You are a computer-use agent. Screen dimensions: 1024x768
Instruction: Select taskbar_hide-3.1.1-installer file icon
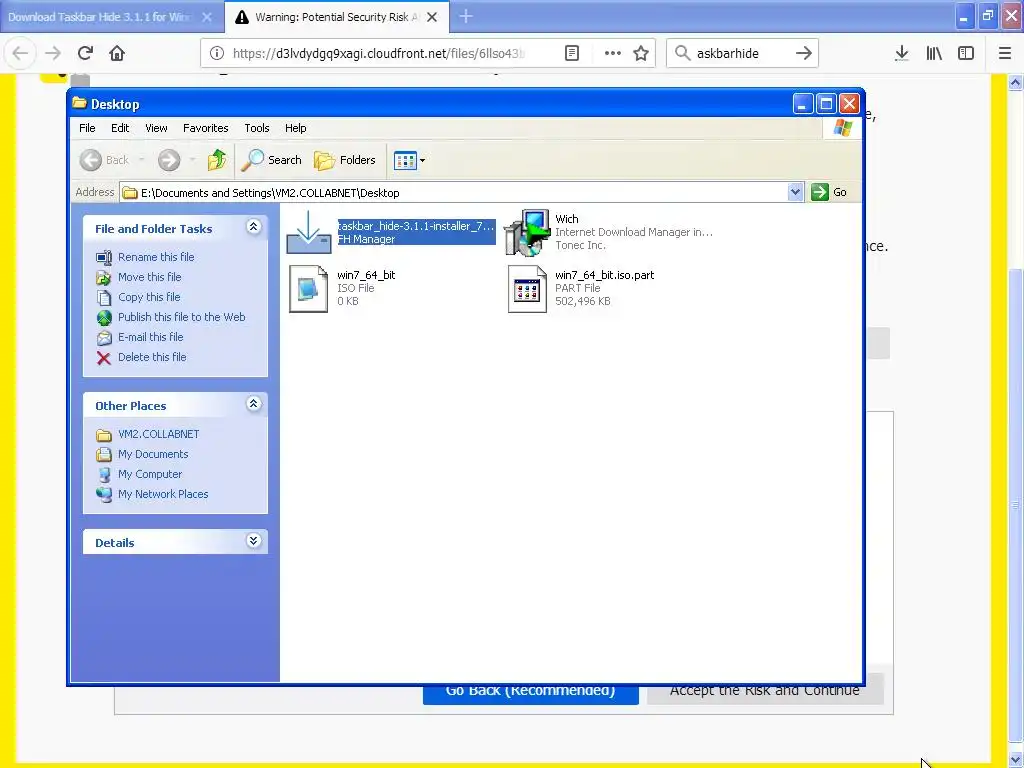[309, 232]
